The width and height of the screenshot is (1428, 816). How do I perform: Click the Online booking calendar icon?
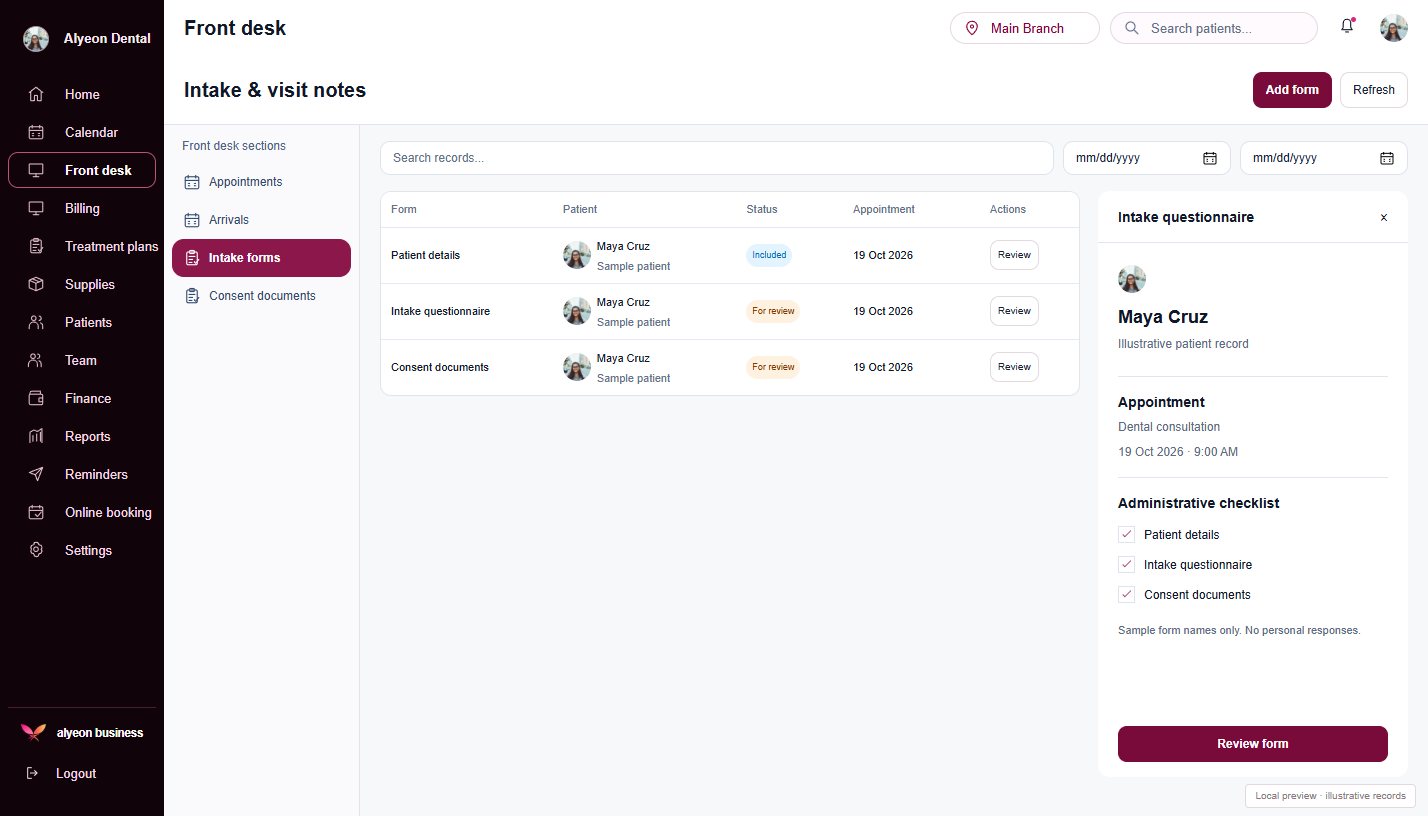[x=36, y=512]
